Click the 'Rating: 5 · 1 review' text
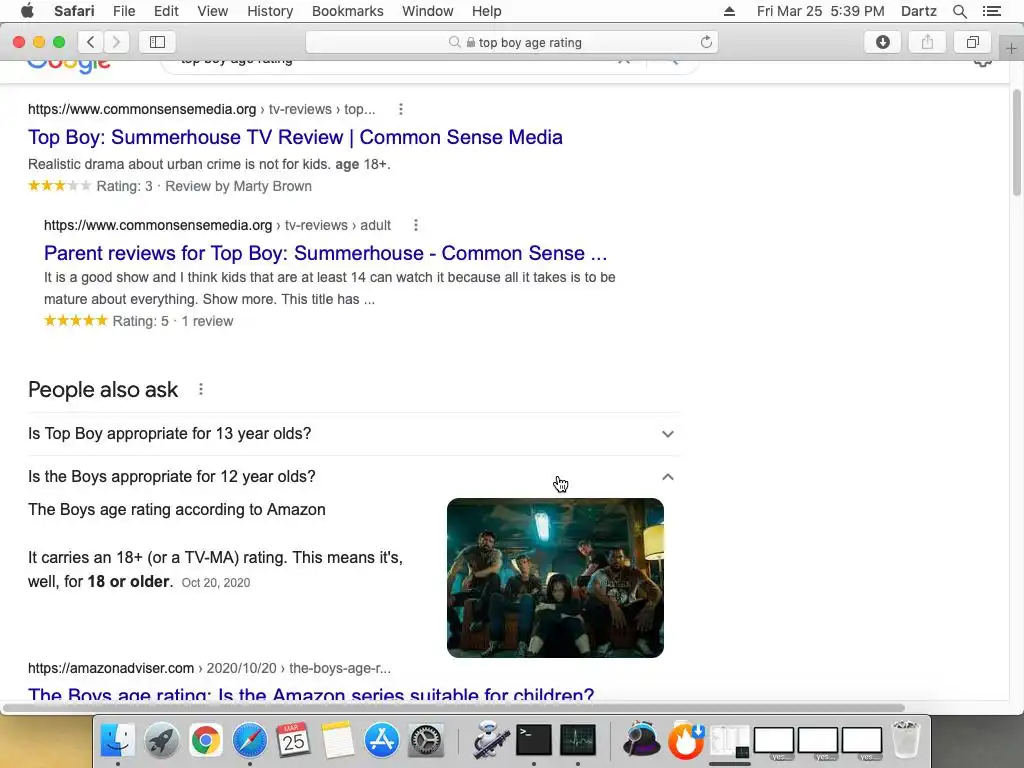The image size is (1024, 768). tap(172, 321)
